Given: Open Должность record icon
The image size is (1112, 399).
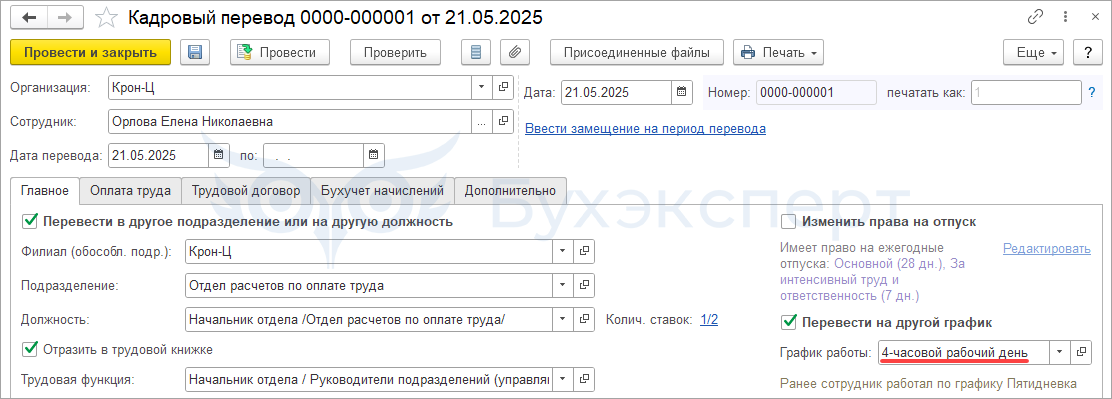Looking at the screenshot, I should coord(584,319).
